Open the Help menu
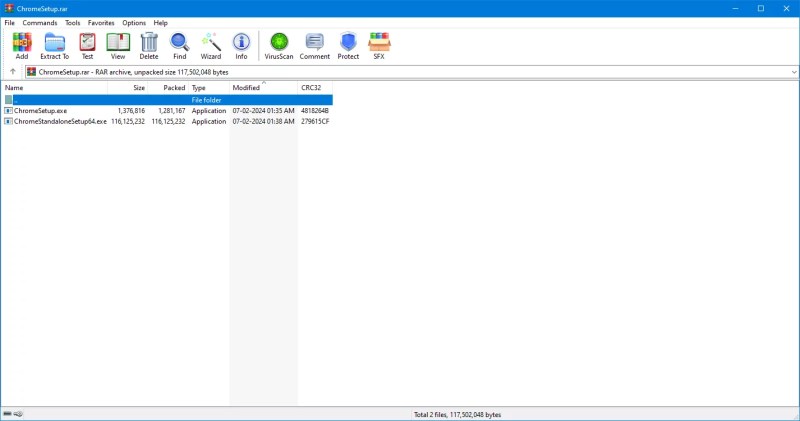Viewport: 800px width, 421px height. [x=161, y=23]
